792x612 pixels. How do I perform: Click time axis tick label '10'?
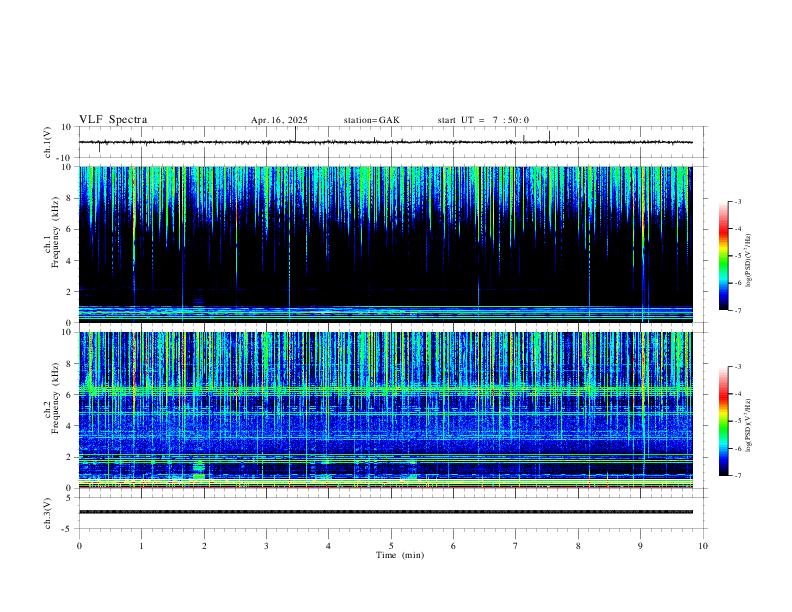click(703, 546)
